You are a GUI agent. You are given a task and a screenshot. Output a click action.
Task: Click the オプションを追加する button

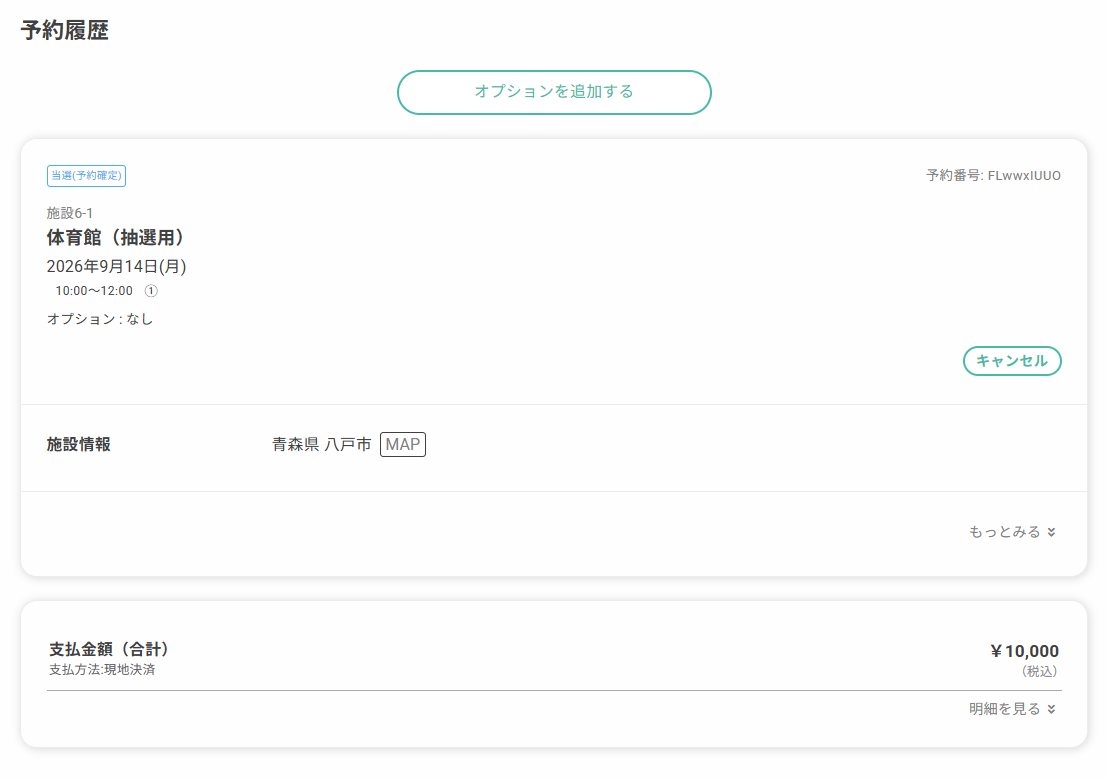coord(554,92)
